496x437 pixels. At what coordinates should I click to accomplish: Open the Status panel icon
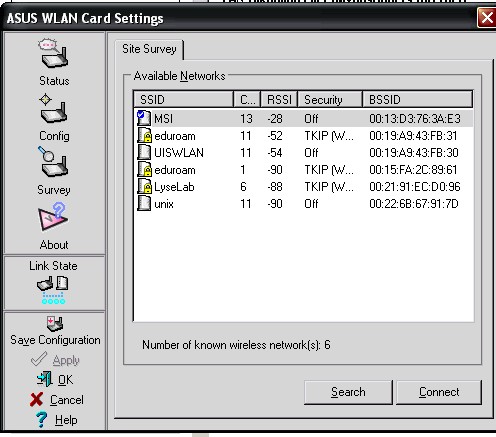tap(54, 54)
